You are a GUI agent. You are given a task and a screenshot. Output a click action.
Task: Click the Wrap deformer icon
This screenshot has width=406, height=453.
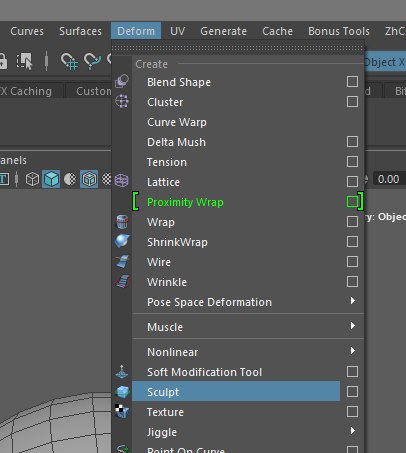click(x=122, y=222)
